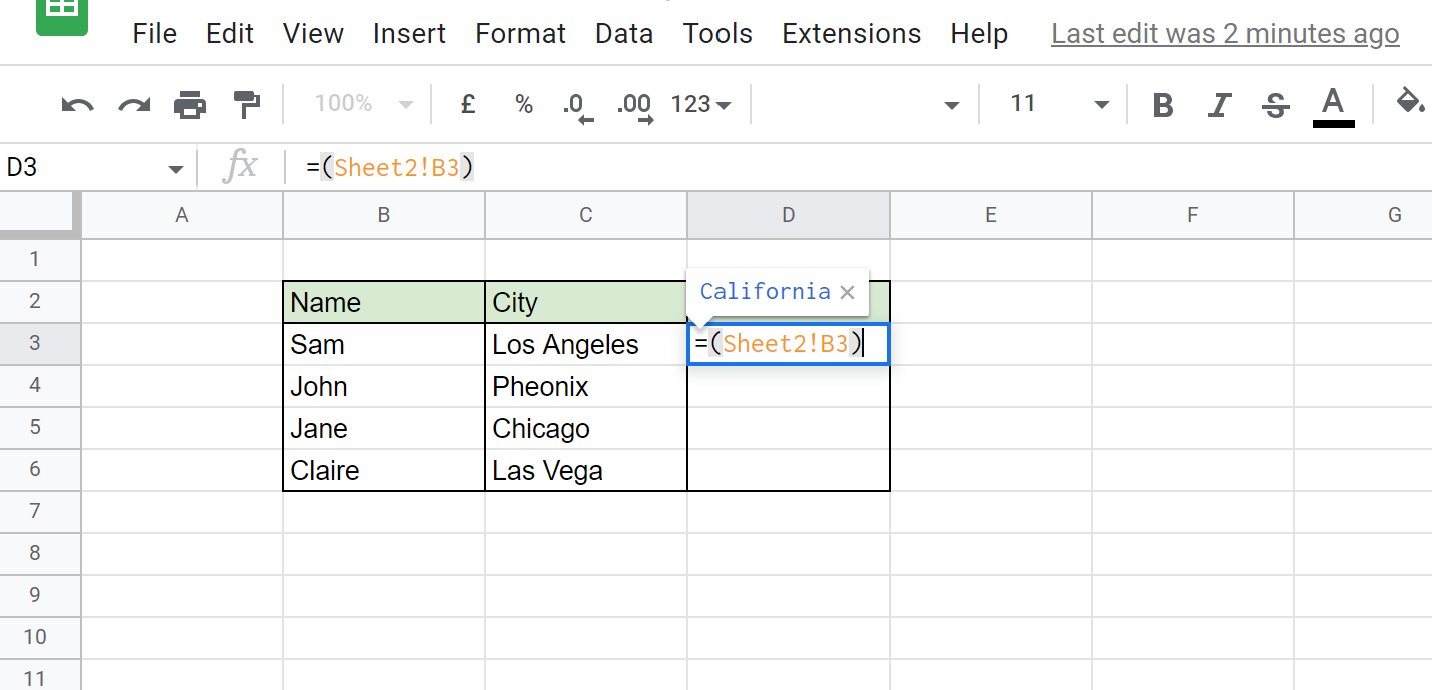Increase decimal places button

click(634, 106)
